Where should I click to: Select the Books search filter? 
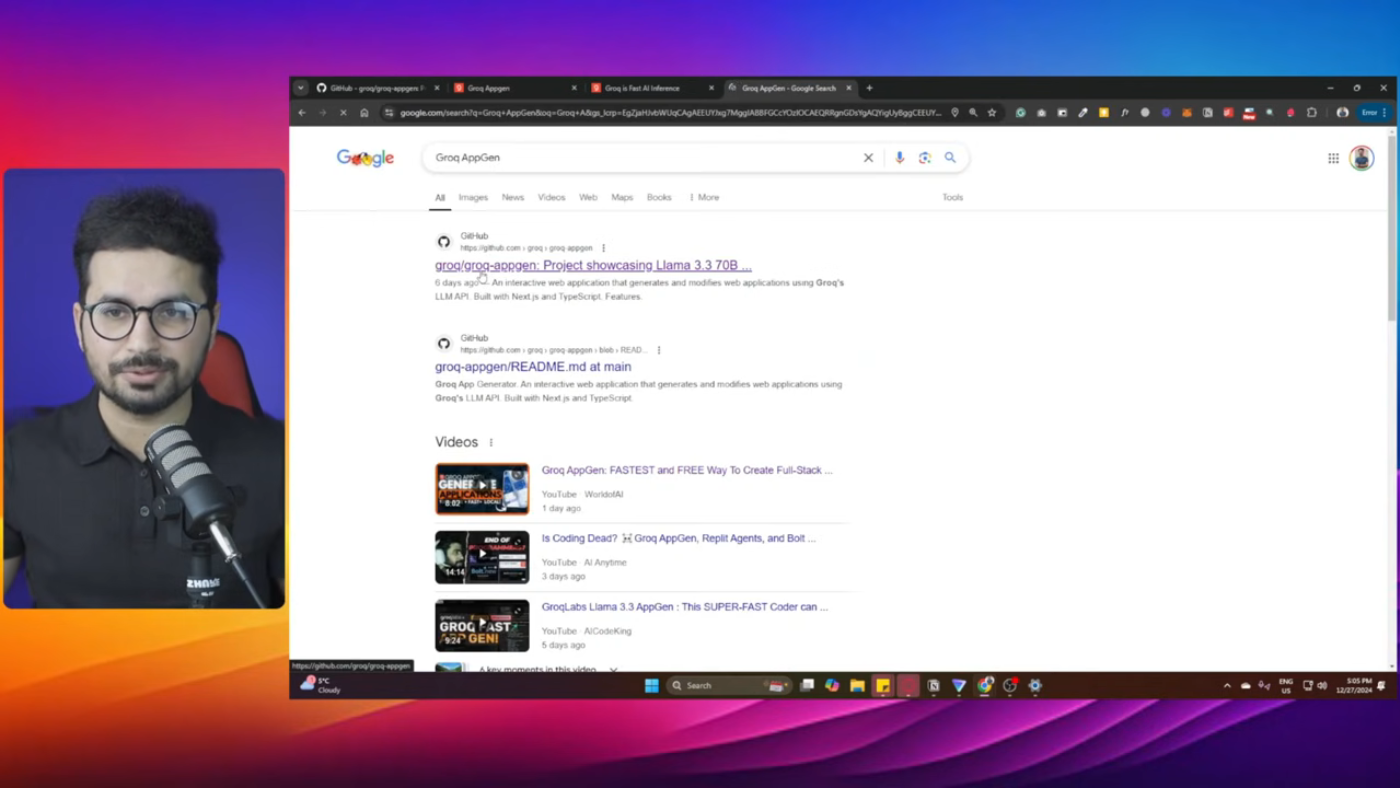659,197
